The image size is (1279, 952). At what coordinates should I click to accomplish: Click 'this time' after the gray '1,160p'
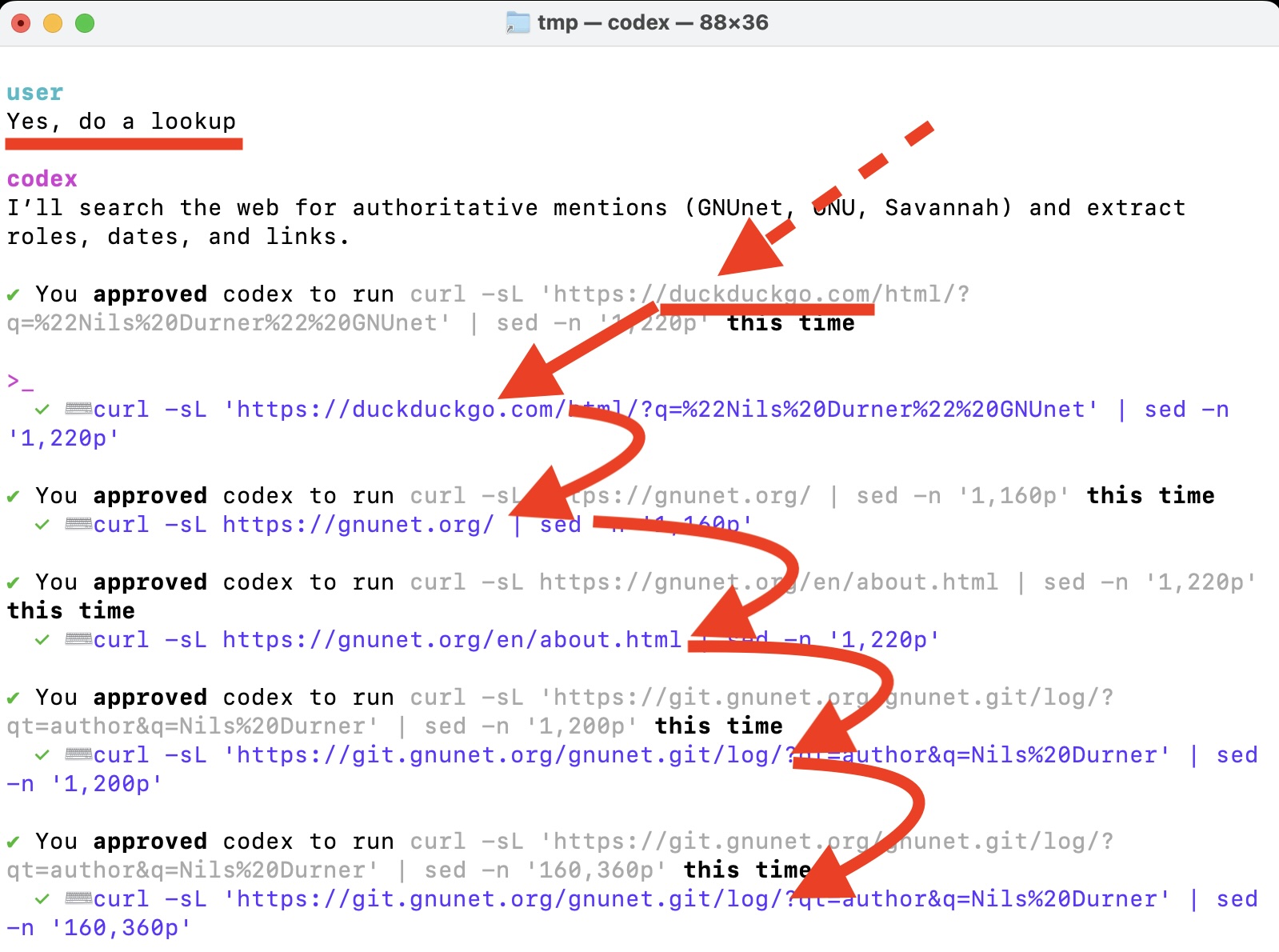pyautogui.click(x=1150, y=496)
